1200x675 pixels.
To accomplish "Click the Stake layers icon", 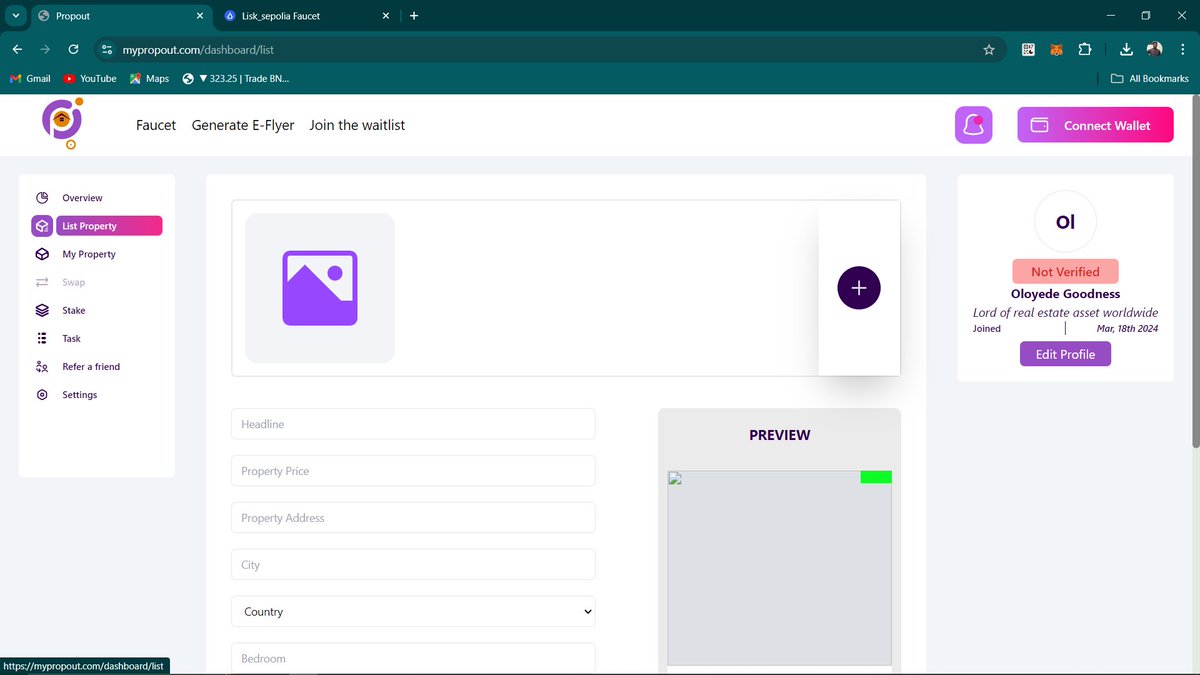I will click(x=42, y=310).
